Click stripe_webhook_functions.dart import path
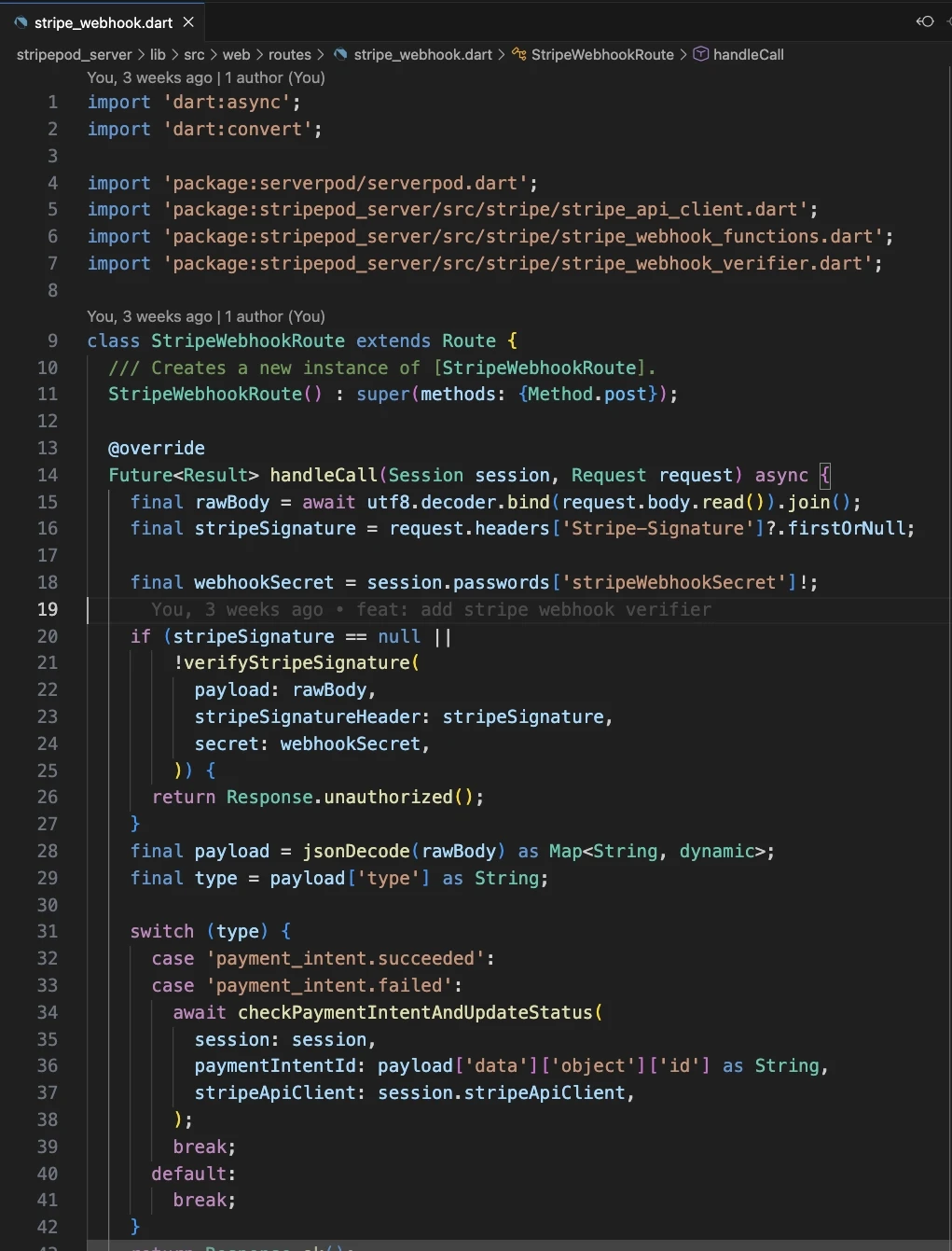The width and height of the screenshot is (952, 1251). (524, 237)
